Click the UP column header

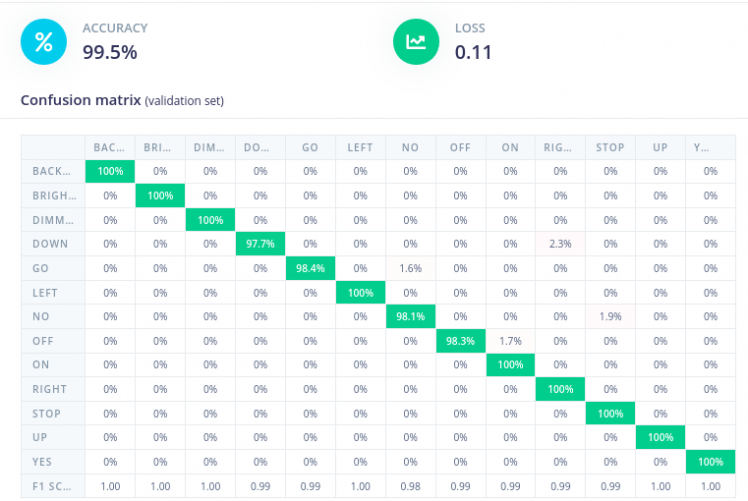tap(660, 147)
